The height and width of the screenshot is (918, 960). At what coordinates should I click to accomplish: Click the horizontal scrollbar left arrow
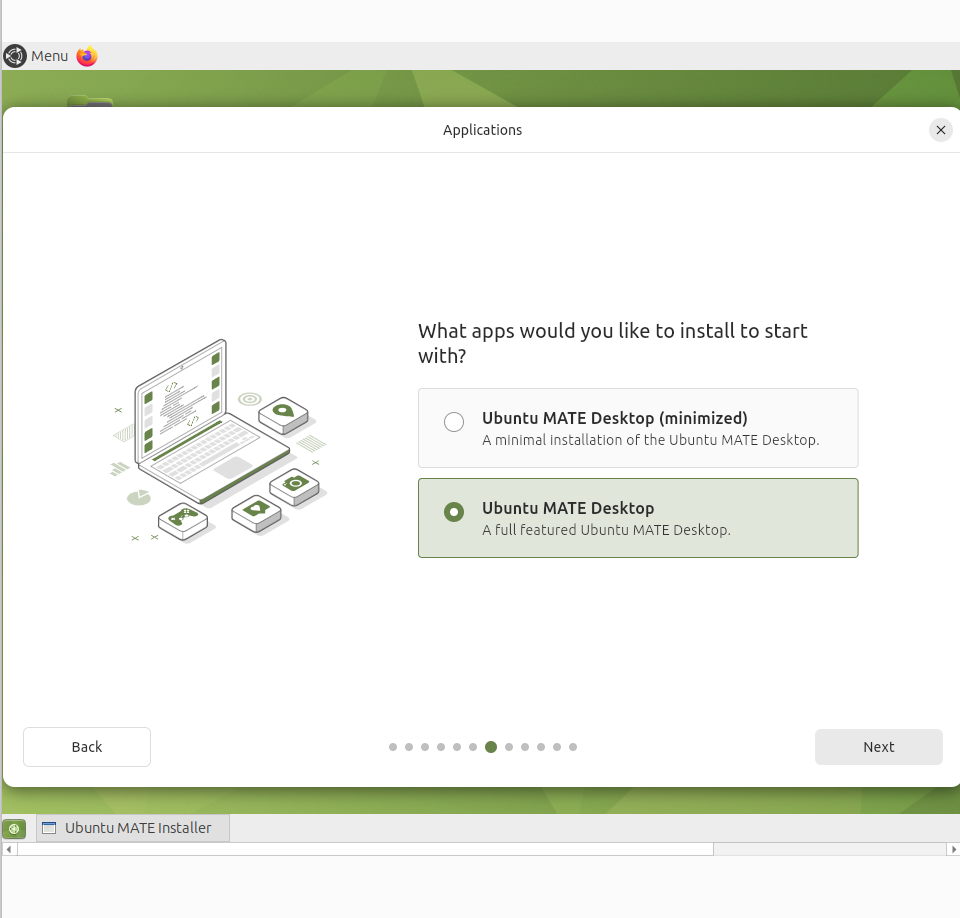click(x=9, y=849)
